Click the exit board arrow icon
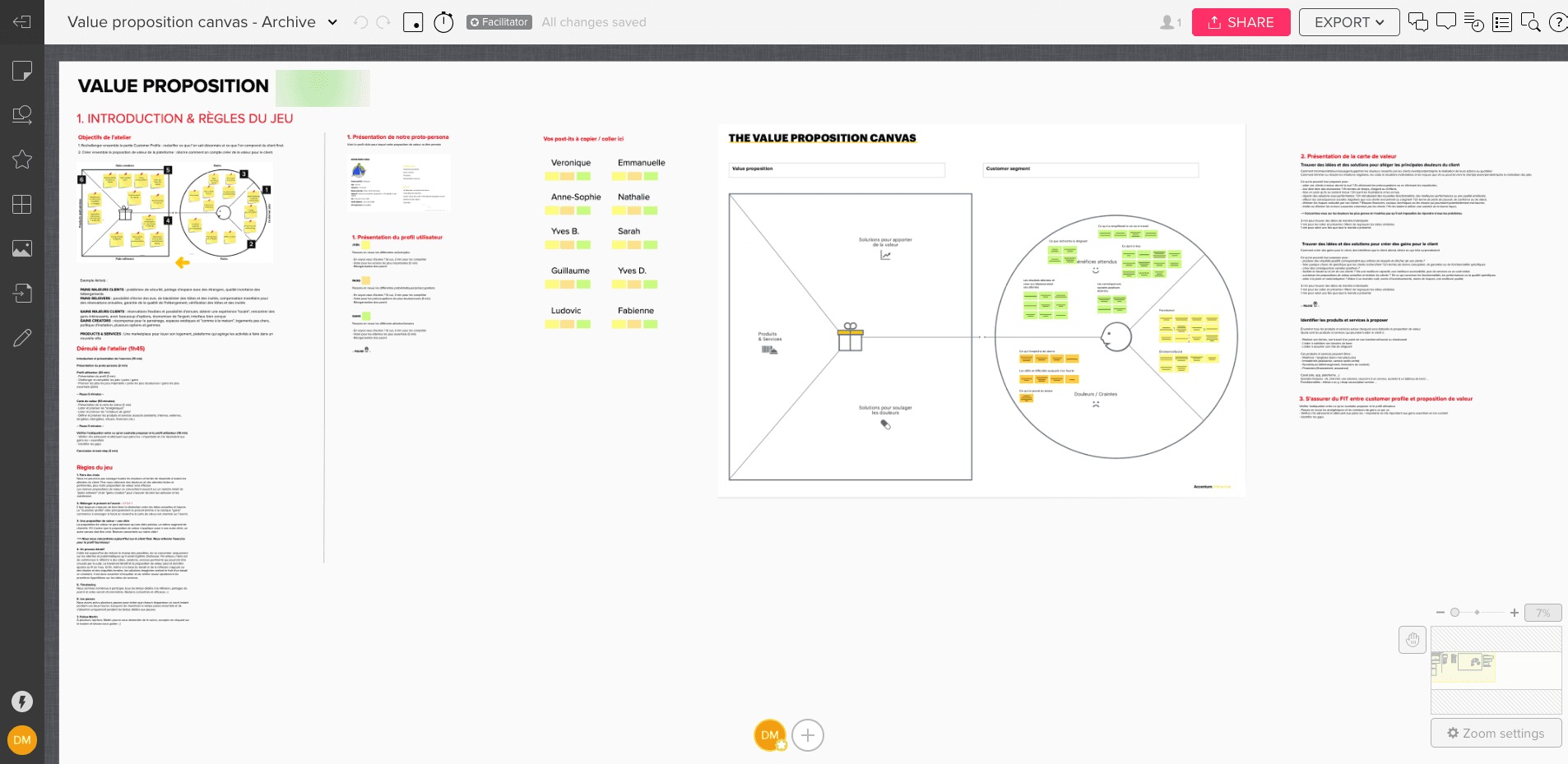The height and width of the screenshot is (764, 1568). [x=22, y=22]
